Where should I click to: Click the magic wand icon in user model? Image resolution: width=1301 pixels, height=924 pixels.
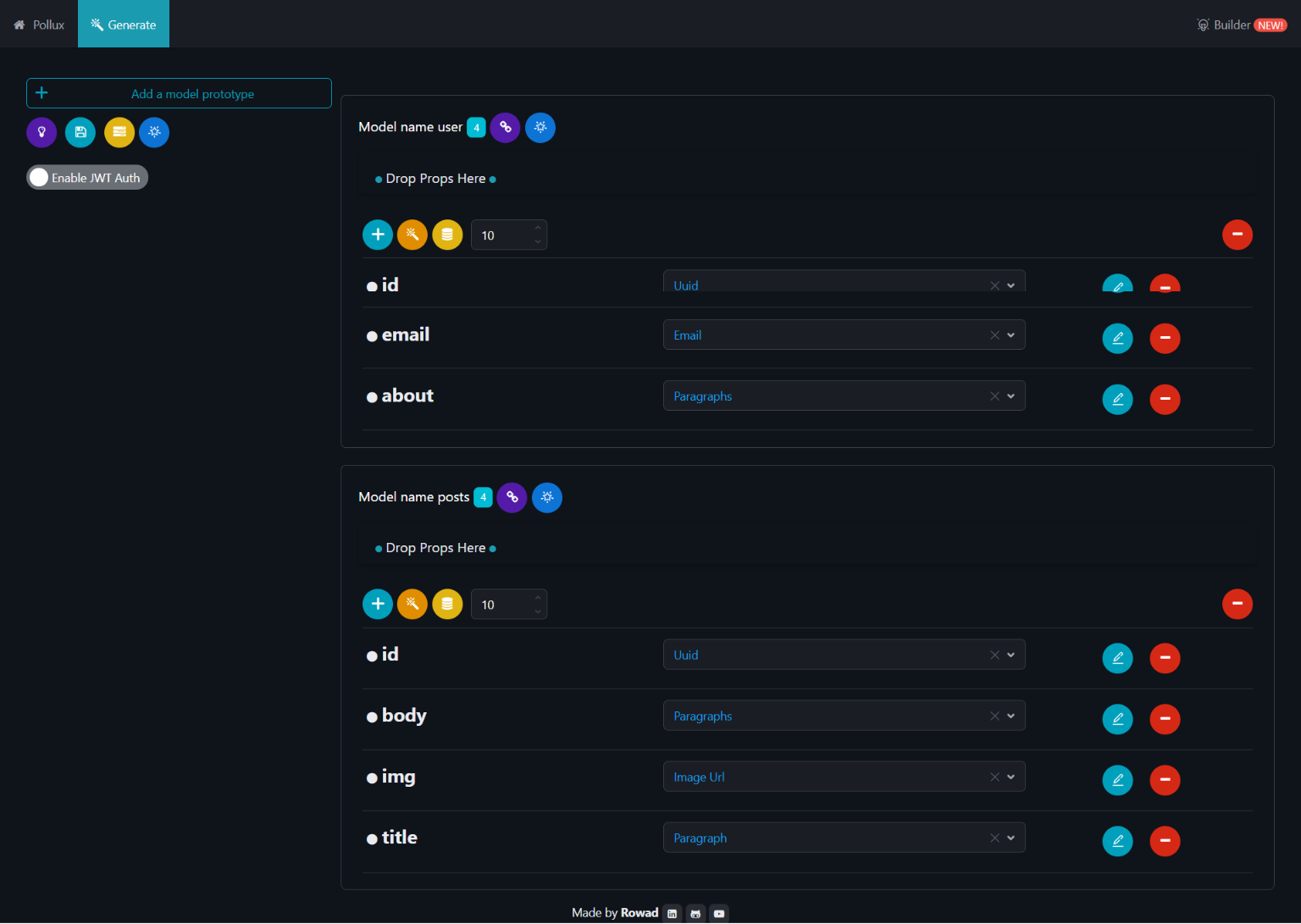412,235
